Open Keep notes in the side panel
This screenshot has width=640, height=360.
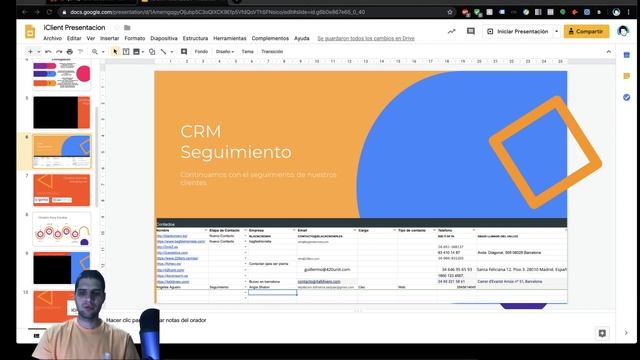click(627, 76)
